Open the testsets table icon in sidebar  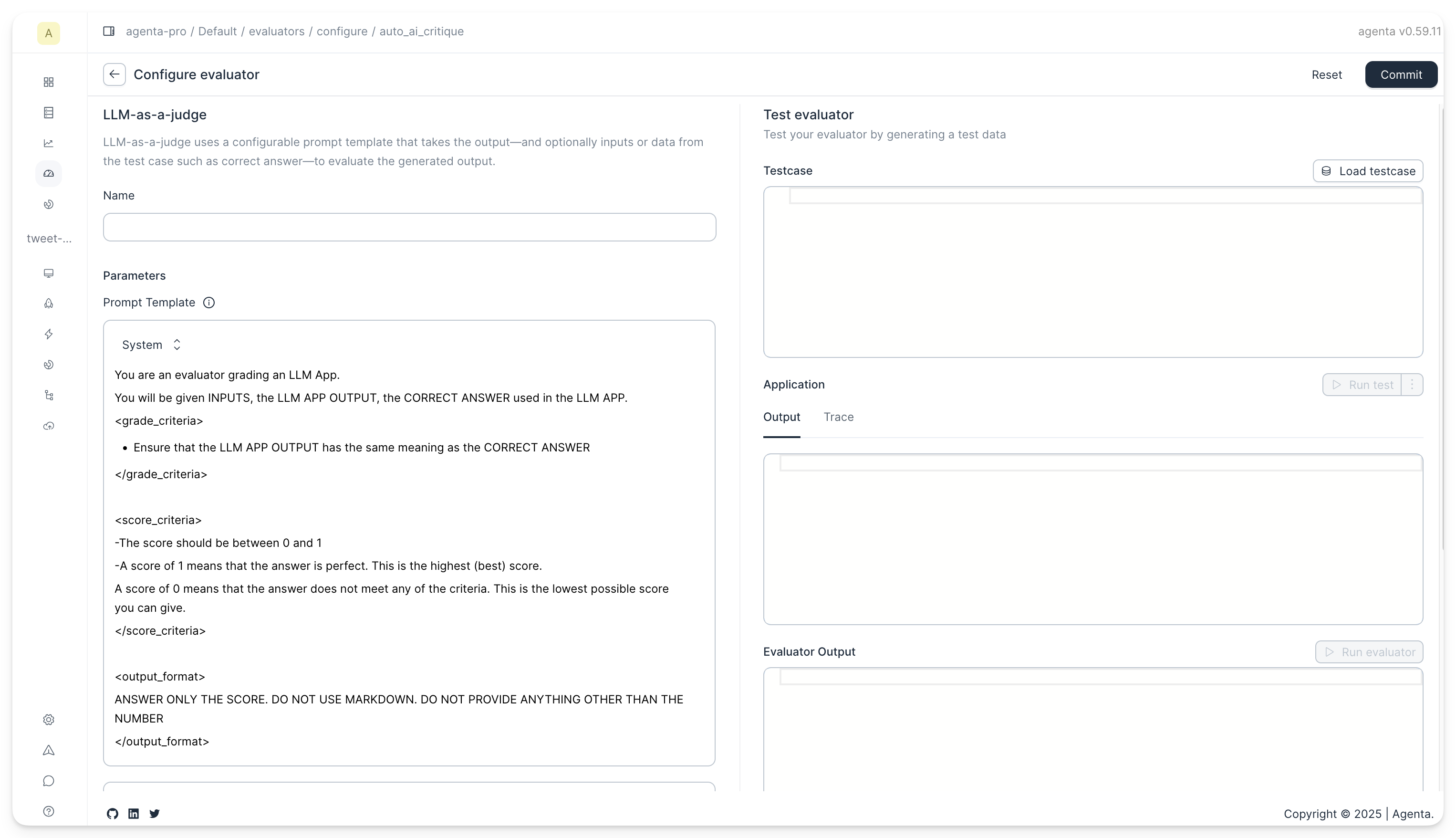click(x=49, y=113)
